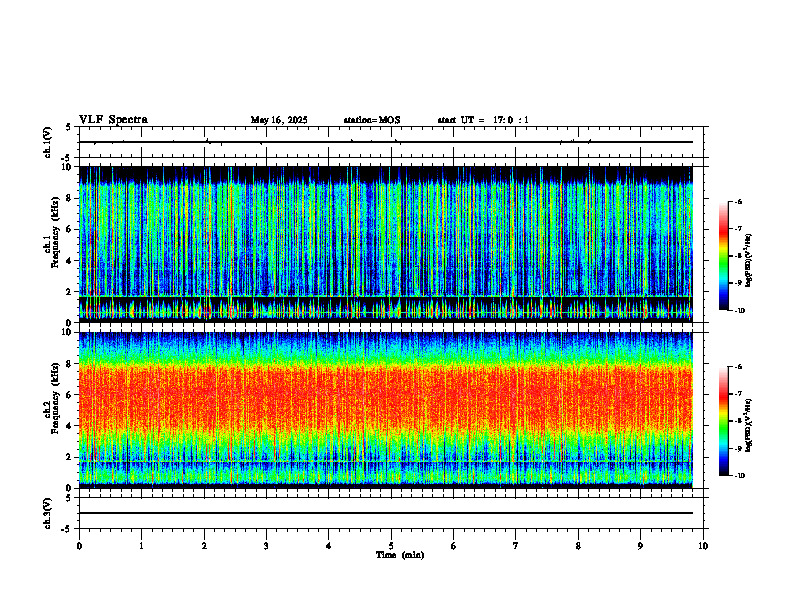792x612 pixels.
Task: Click the ch.2 frequency tick label "6"
Action: (70, 395)
